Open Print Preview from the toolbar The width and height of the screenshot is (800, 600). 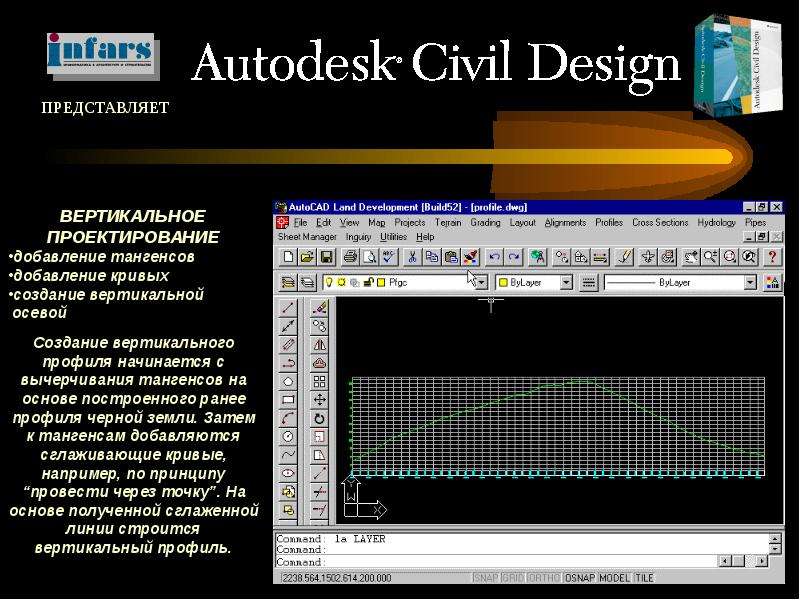(369, 257)
